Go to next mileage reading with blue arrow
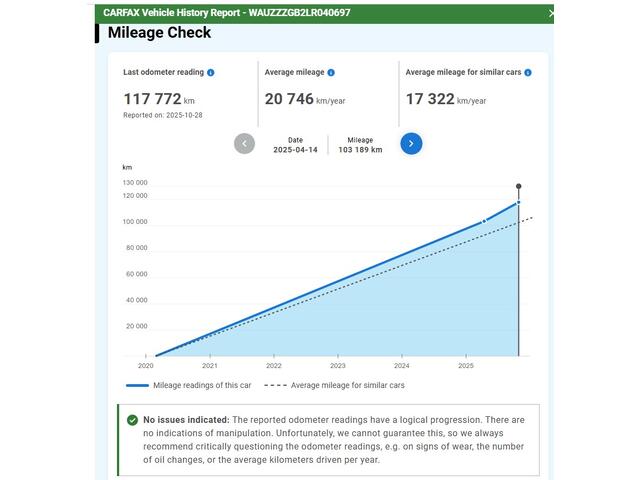The image size is (640, 480). pos(411,144)
